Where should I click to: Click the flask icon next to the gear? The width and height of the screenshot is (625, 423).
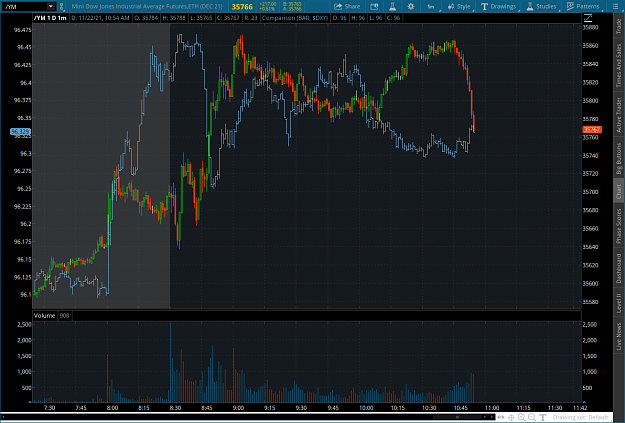point(392,6)
